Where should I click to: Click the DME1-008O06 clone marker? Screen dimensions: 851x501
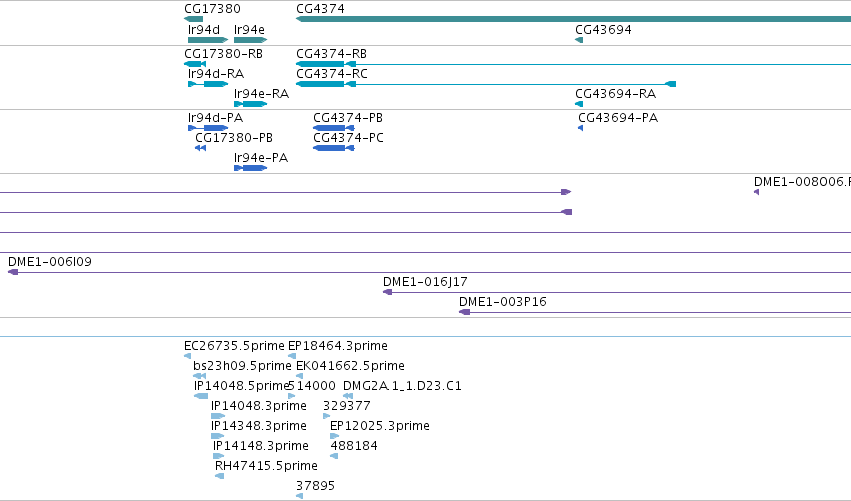[x=756, y=192]
